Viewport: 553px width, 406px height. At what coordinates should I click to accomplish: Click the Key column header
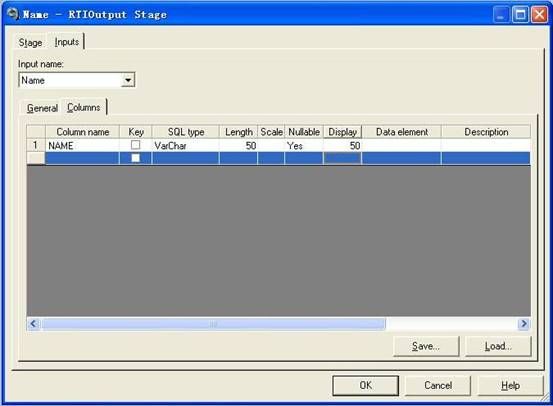136,132
